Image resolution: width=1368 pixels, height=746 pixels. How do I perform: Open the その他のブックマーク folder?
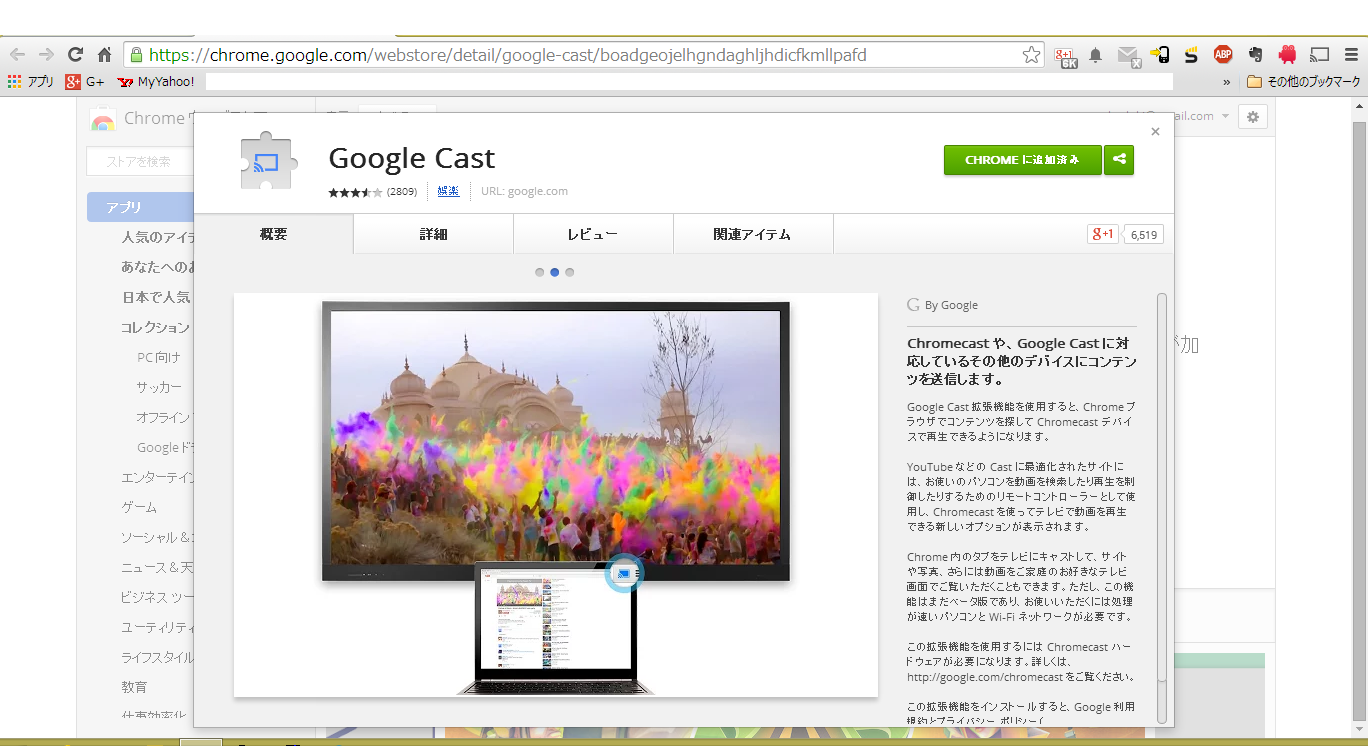1304,82
